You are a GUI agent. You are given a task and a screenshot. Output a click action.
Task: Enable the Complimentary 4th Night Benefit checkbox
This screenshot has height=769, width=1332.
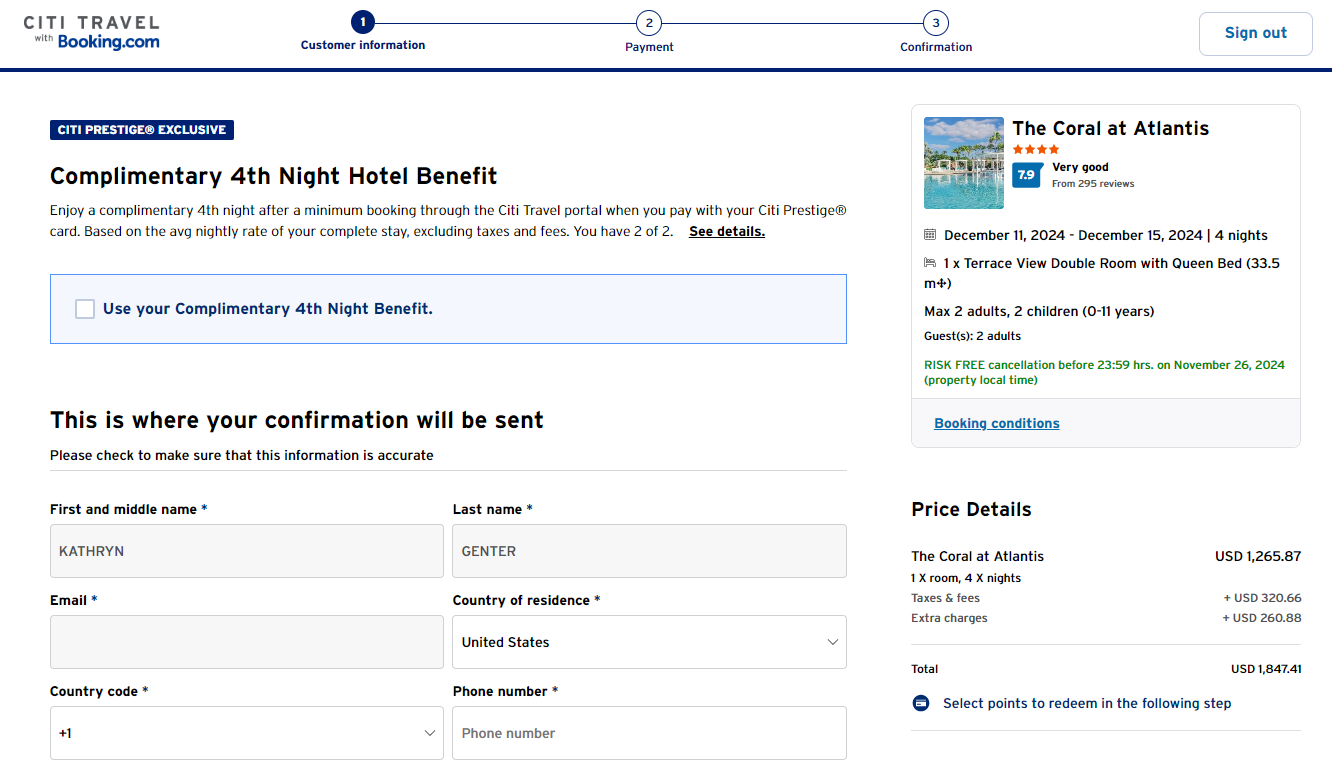(84, 309)
